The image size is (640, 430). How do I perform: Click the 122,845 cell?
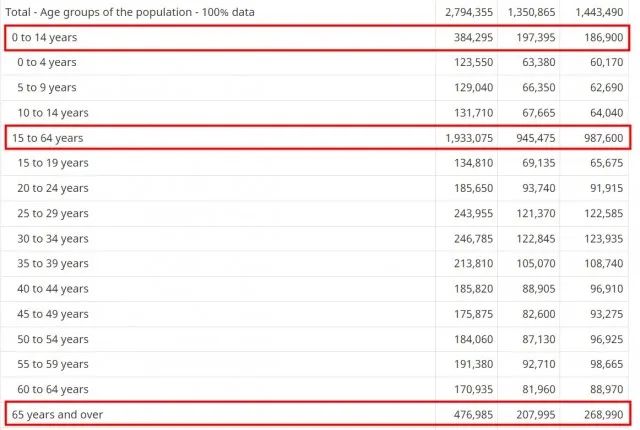pyautogui.click(x=536, y=239)
